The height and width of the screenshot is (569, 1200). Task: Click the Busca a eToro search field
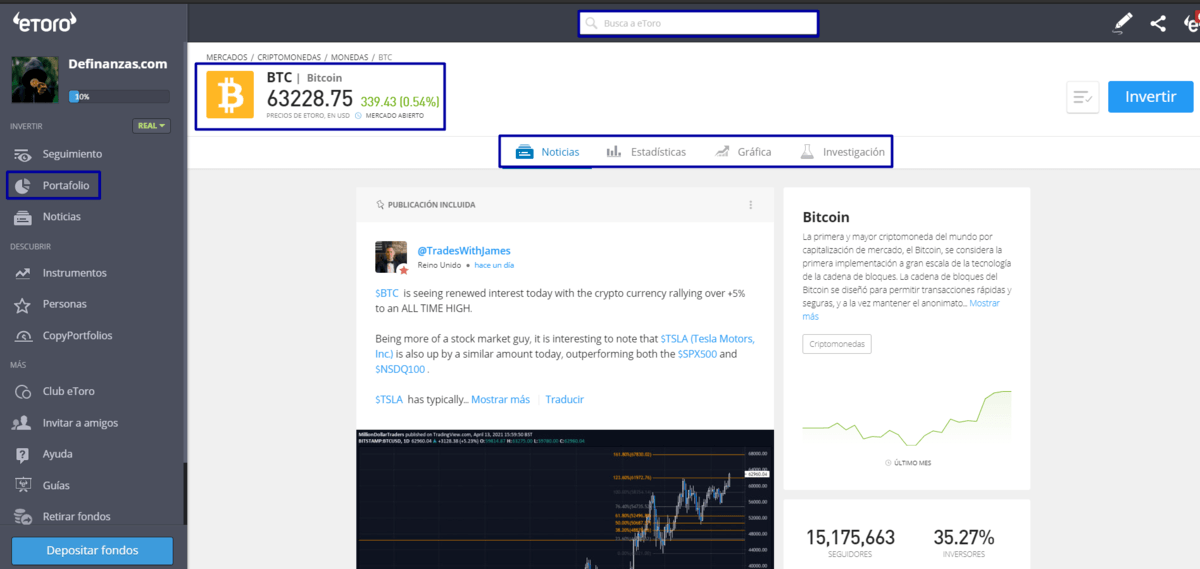pyautogui.click(x=698, y=23)
